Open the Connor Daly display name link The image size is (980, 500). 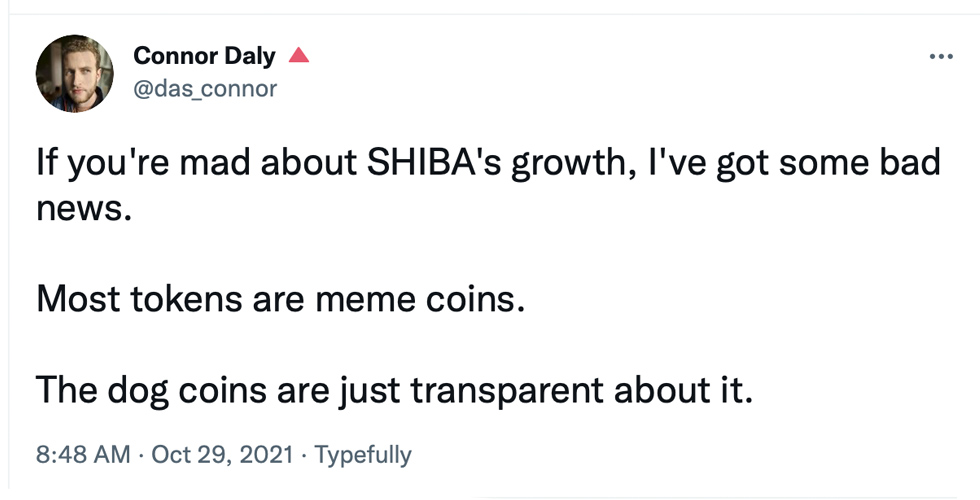[204, 56]
